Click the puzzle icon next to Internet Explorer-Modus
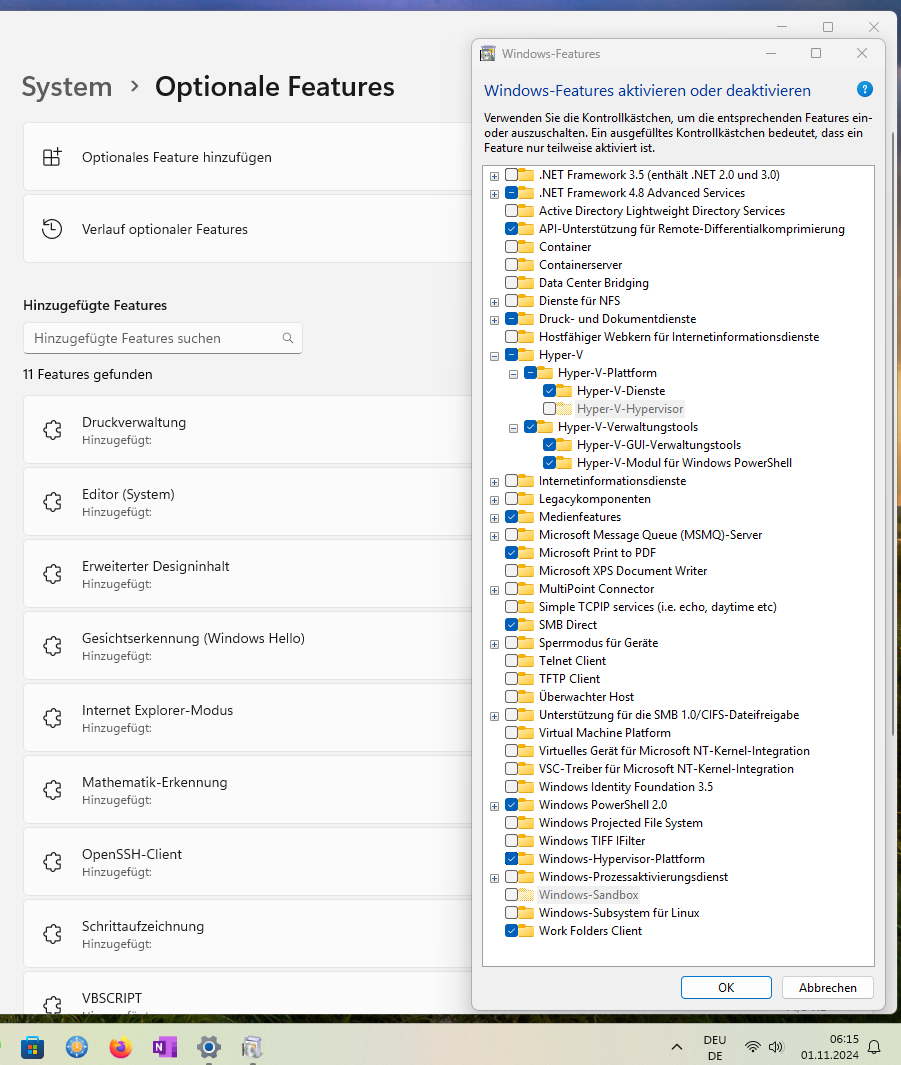Viewport: 901px width, 1065px height. tap(52, 717)
